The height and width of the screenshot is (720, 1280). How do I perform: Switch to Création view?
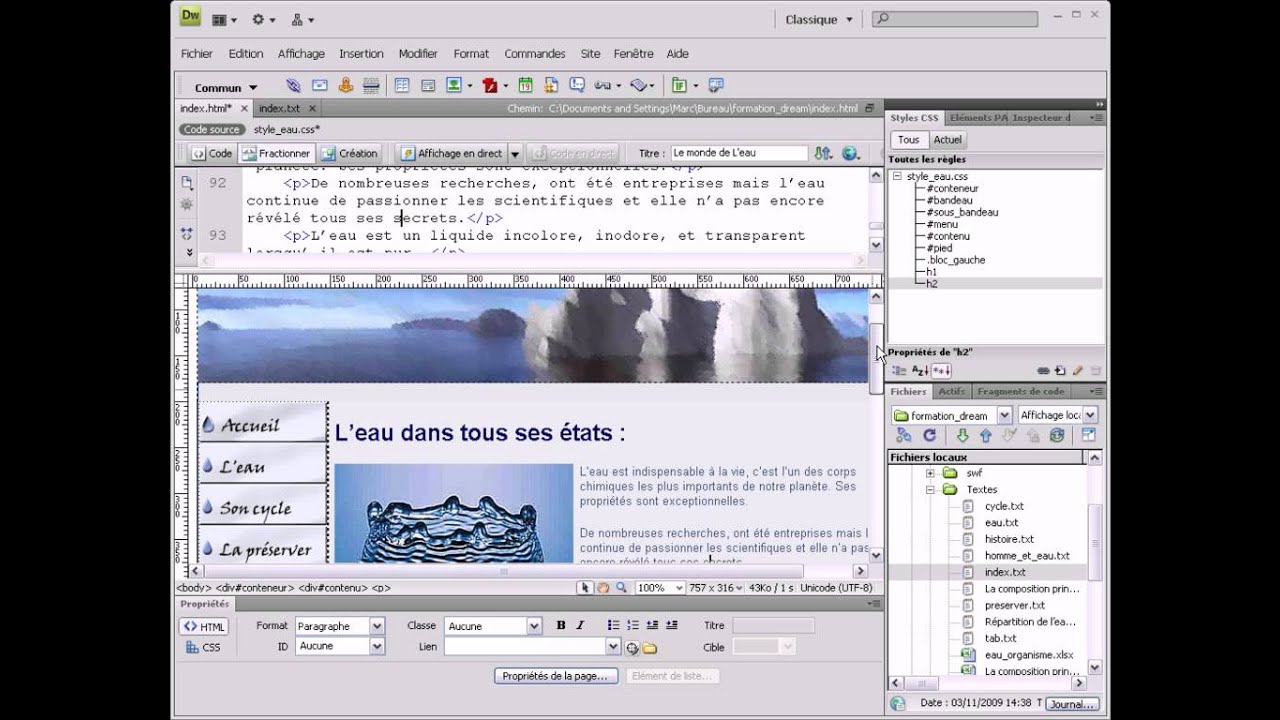point(349,153)
